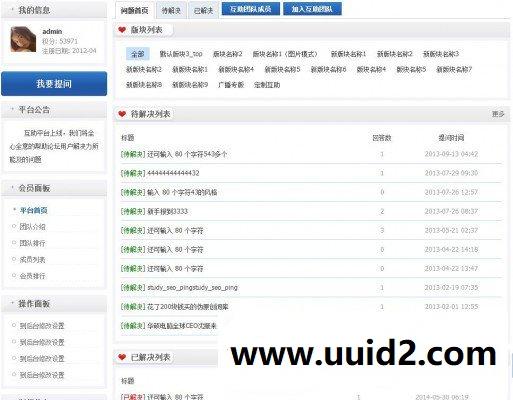This screenshot has width=513, height=400.
Task: Open 成员列表 in the member panel
Action: [x=32, y=259]
